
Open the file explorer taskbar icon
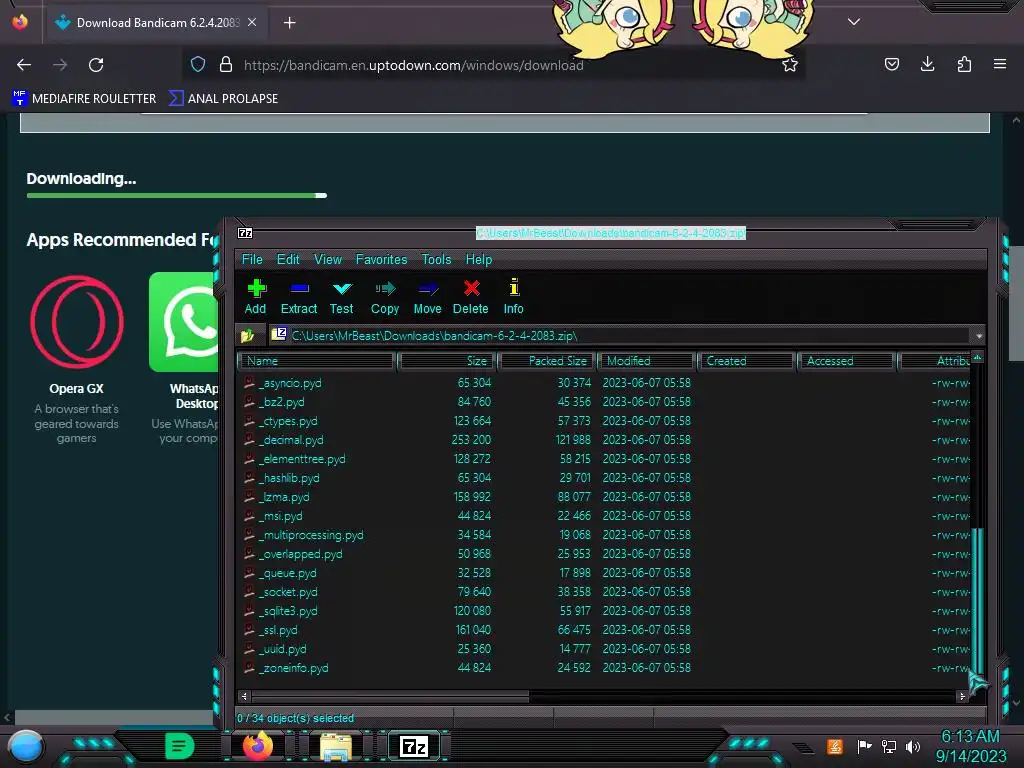click(x=336, y=746)
